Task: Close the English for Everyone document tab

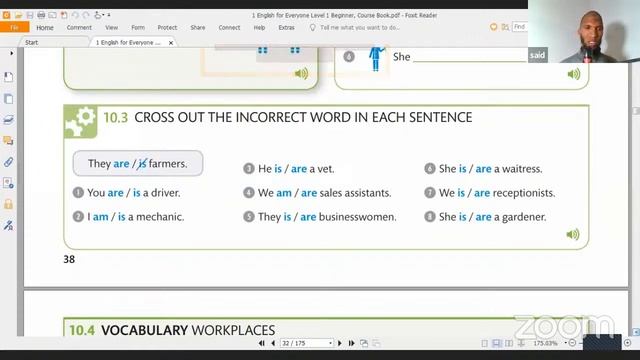Action: (171, 42)
